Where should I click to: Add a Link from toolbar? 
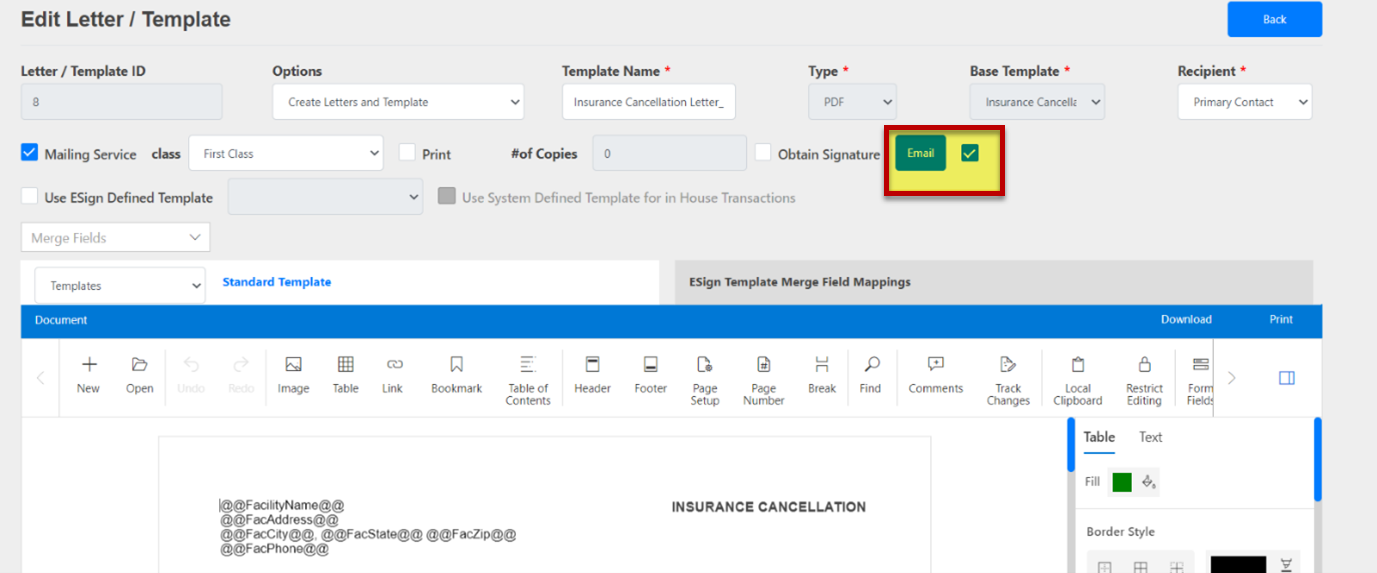click(393, 376)
